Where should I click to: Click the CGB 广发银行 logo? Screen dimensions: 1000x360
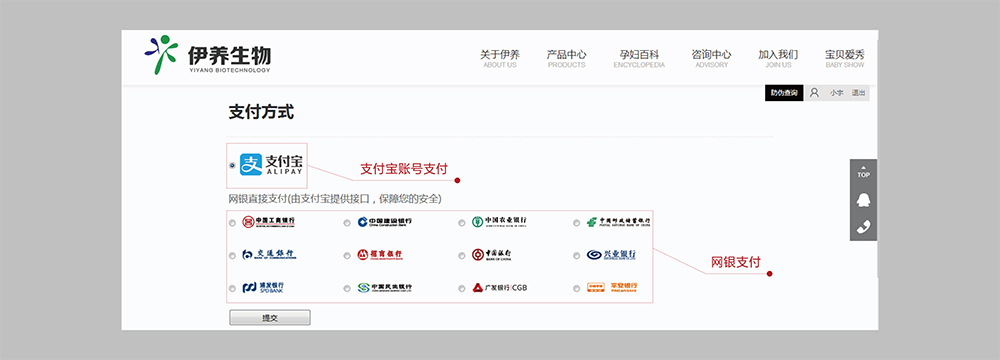500,287
